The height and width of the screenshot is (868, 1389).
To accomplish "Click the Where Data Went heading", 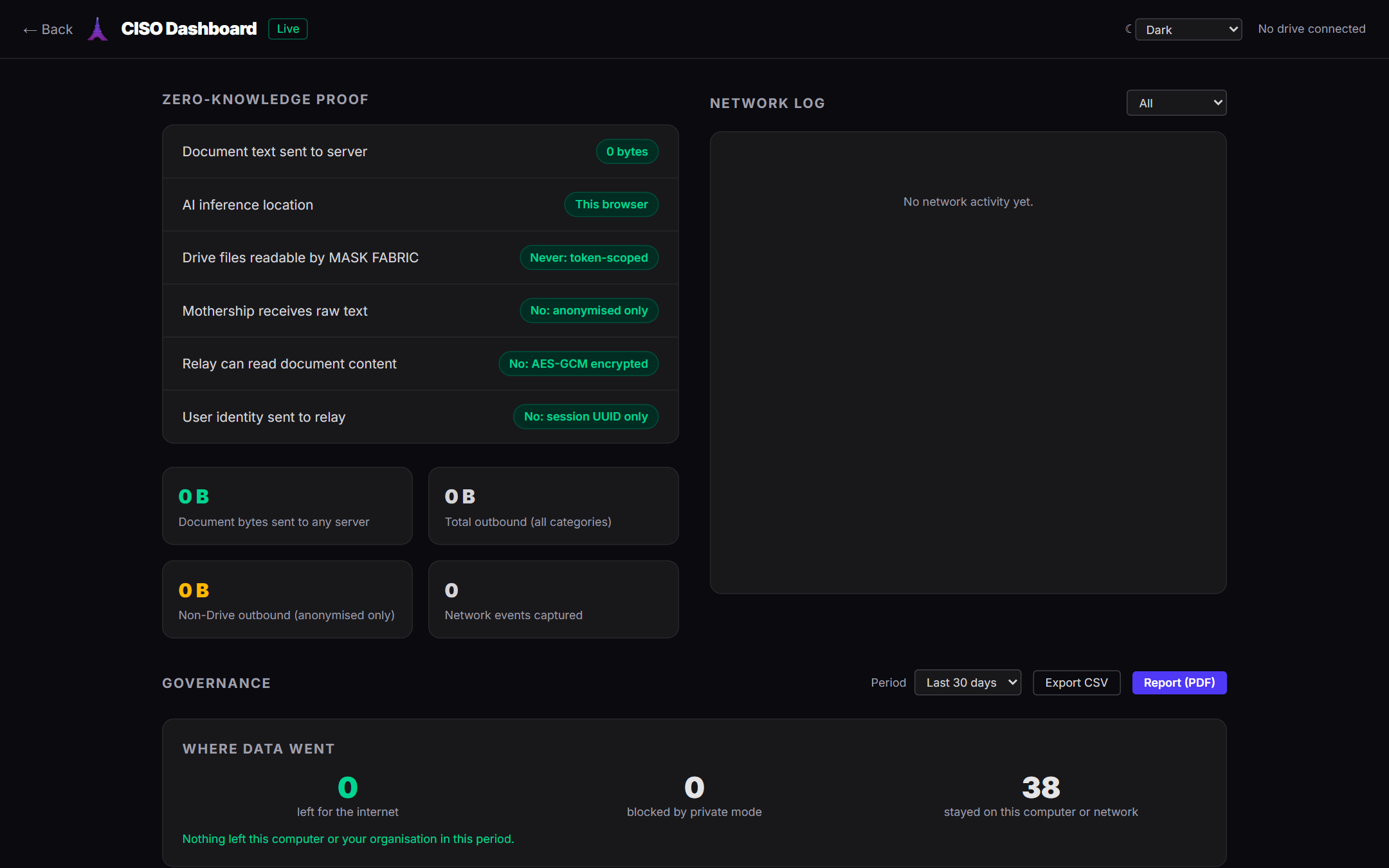I will (x=259, y=749).
